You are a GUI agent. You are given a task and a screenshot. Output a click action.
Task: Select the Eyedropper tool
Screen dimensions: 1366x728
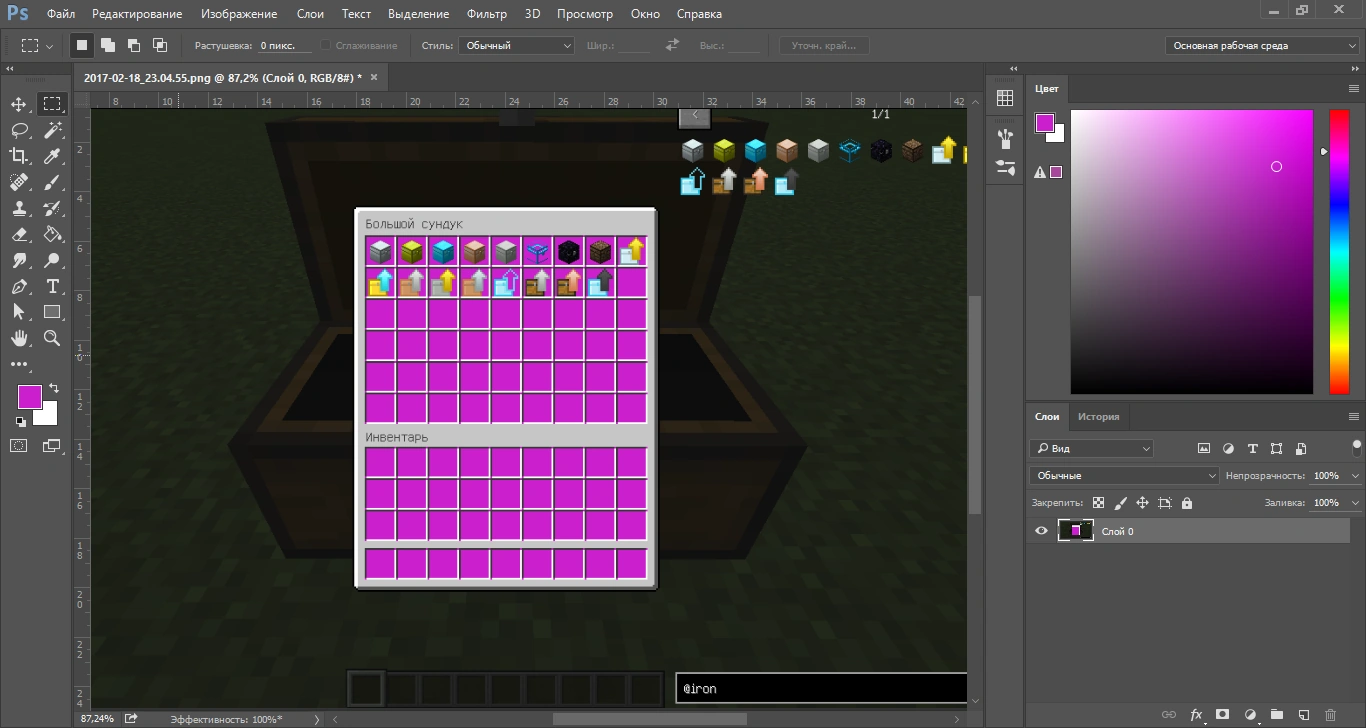point(52,156)
